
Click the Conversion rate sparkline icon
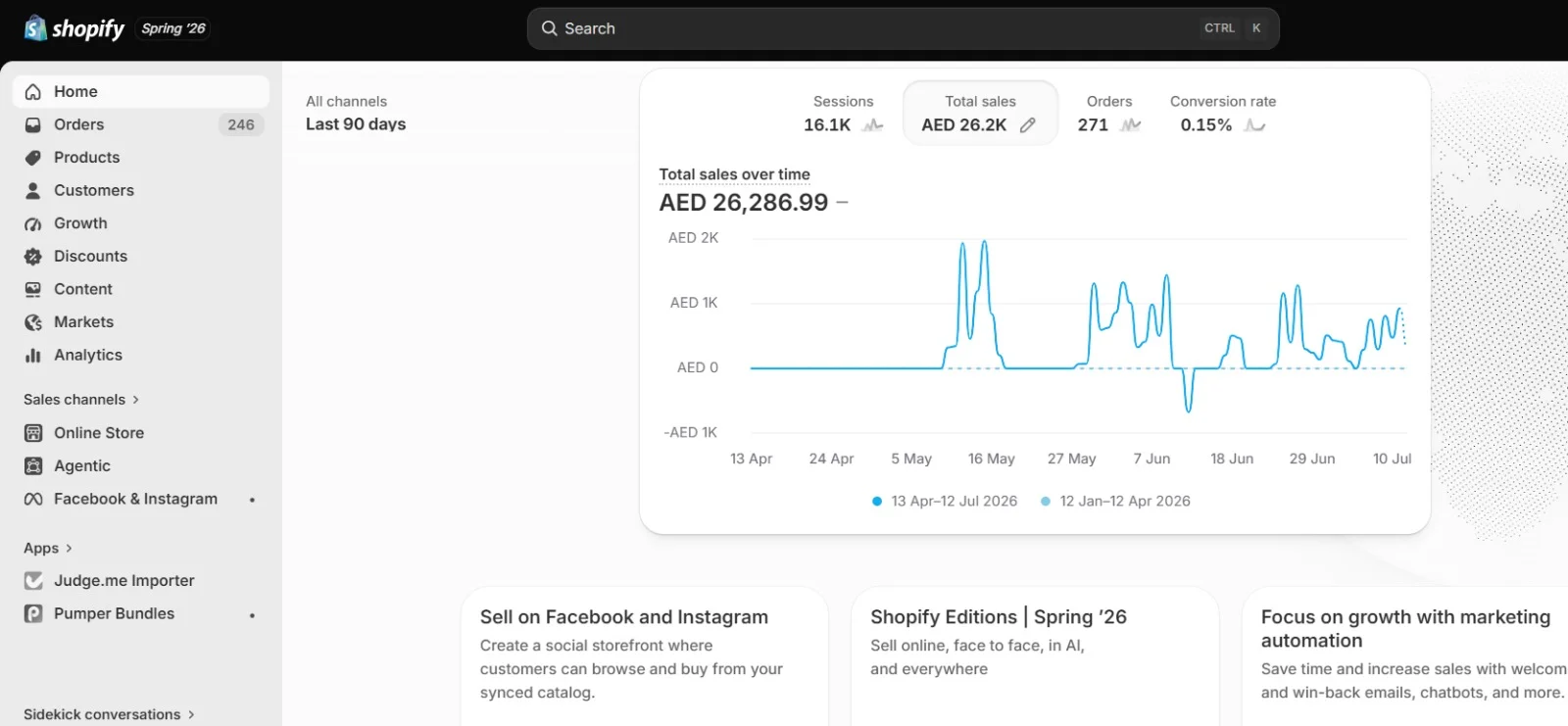pos(1254,125)
